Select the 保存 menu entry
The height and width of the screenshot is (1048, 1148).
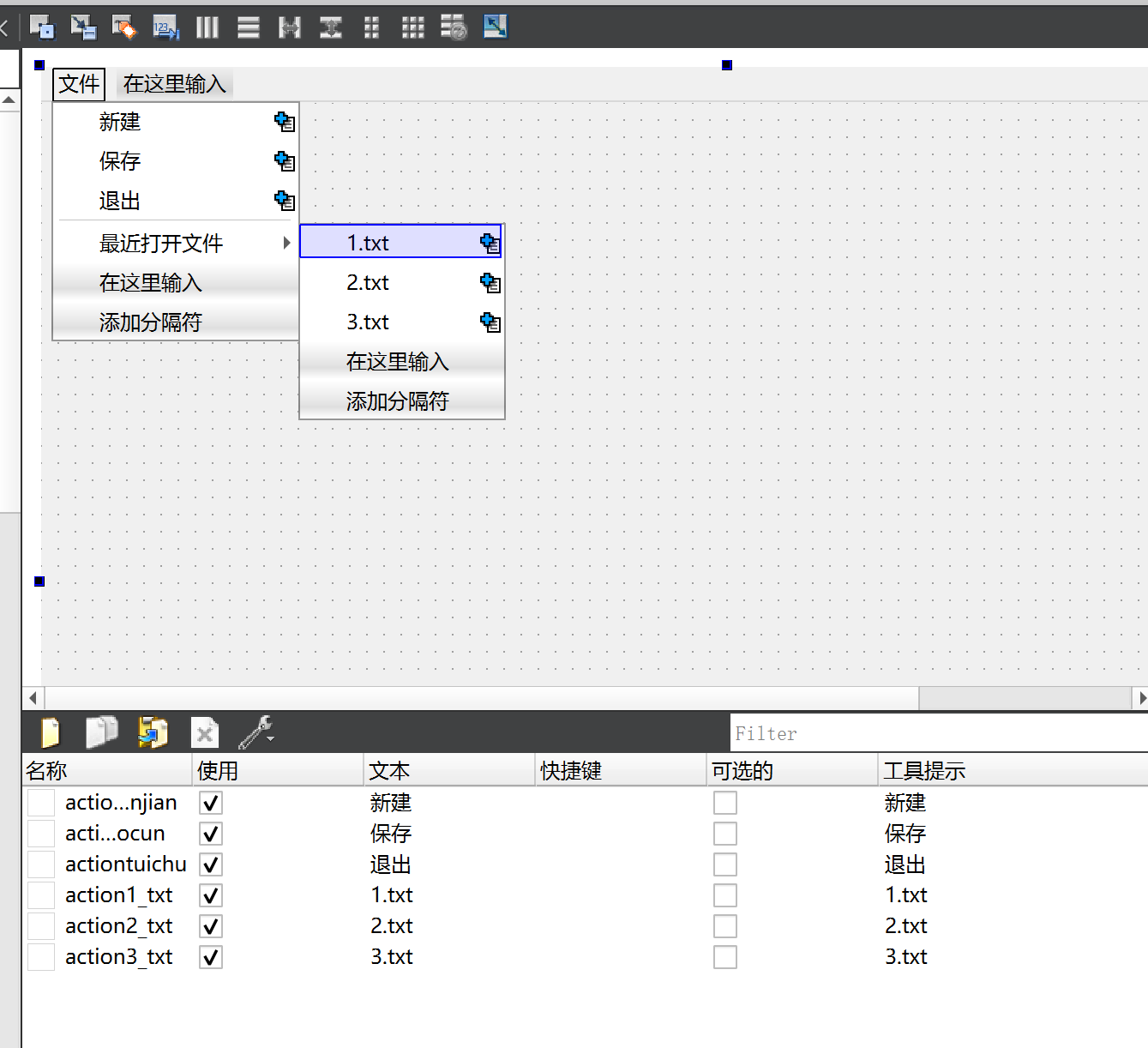(176, 161)
